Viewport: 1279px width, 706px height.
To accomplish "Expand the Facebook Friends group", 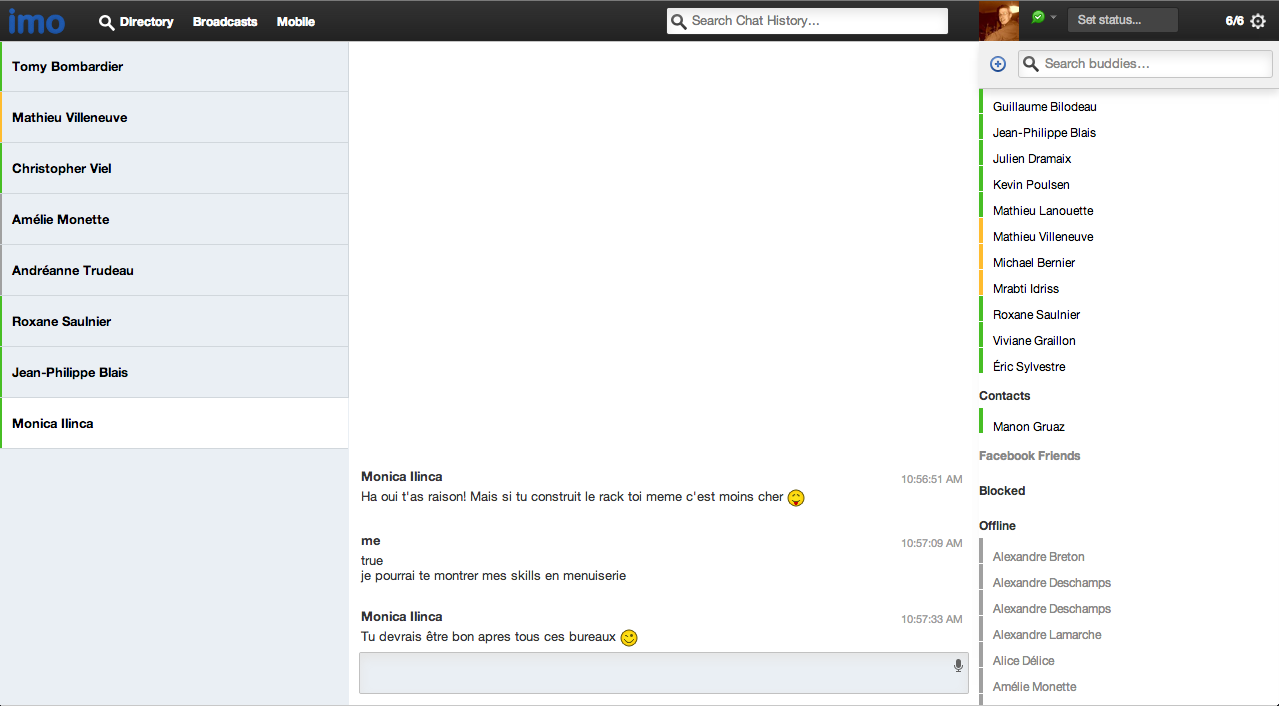I will pos(1029,456).
